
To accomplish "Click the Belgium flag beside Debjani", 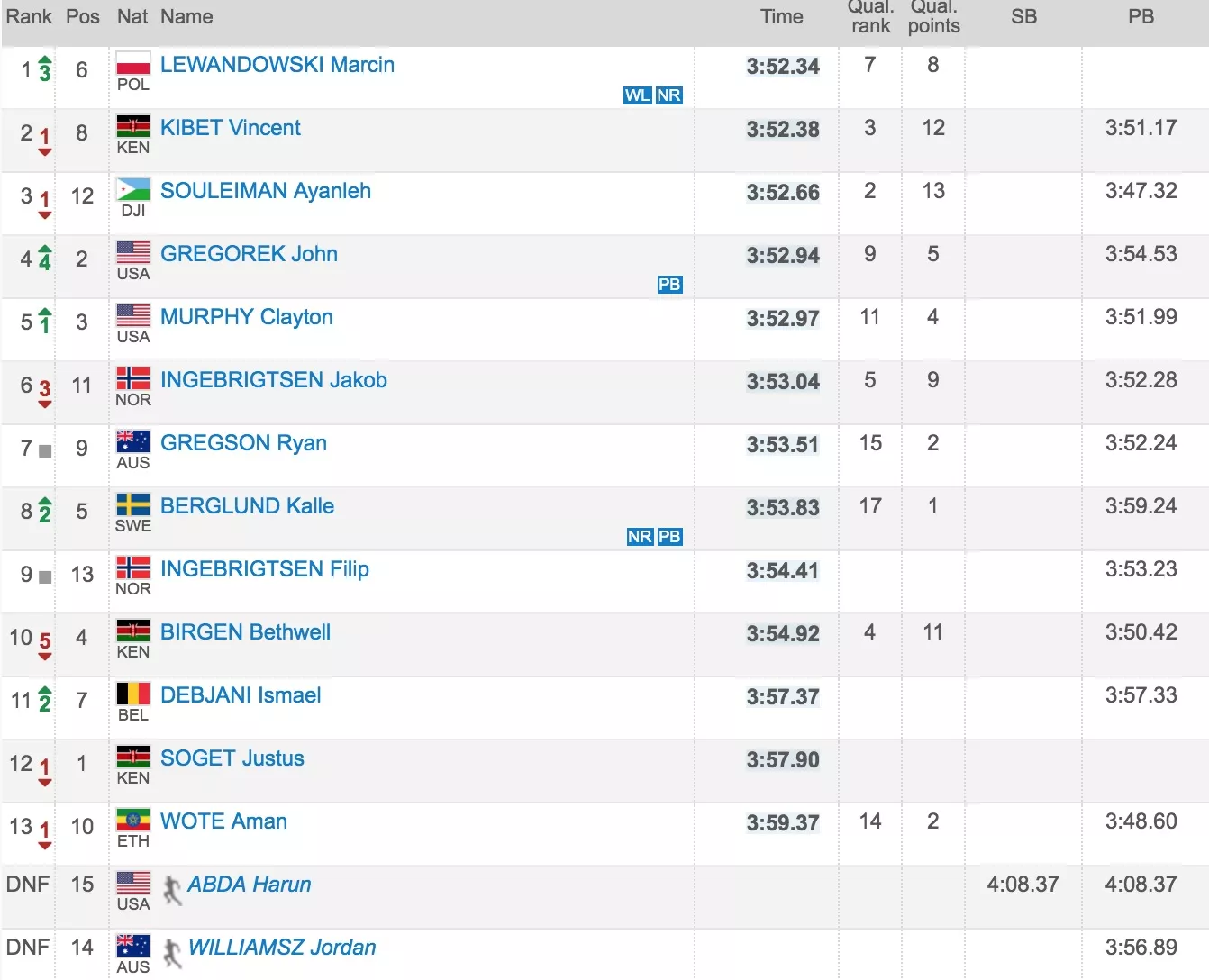I will (x=133, y=694).
